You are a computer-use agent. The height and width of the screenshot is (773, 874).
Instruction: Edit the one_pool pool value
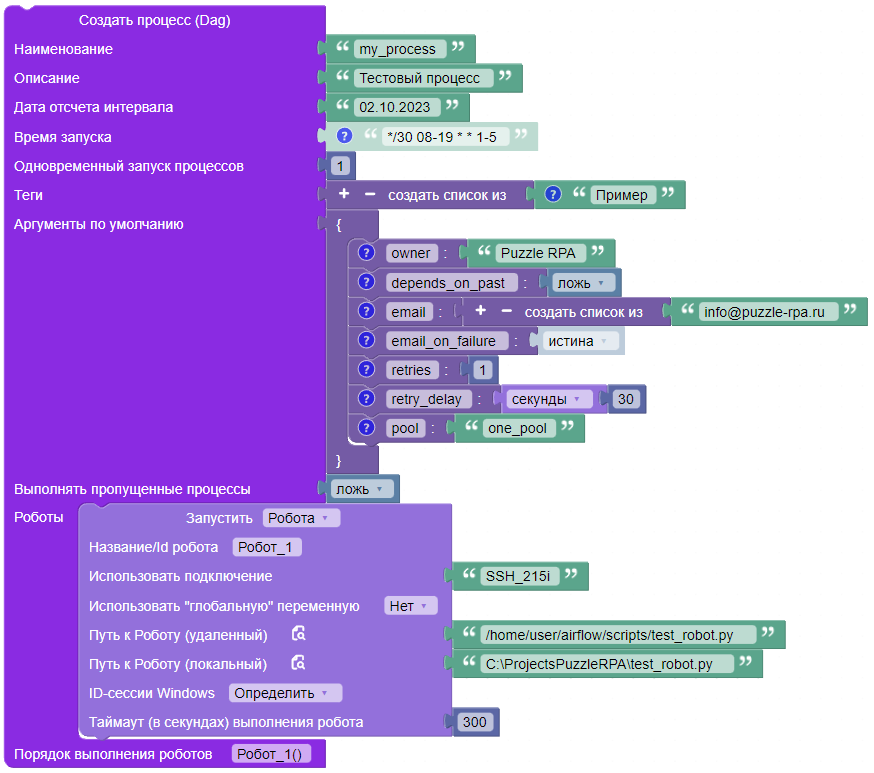(519, 428)
